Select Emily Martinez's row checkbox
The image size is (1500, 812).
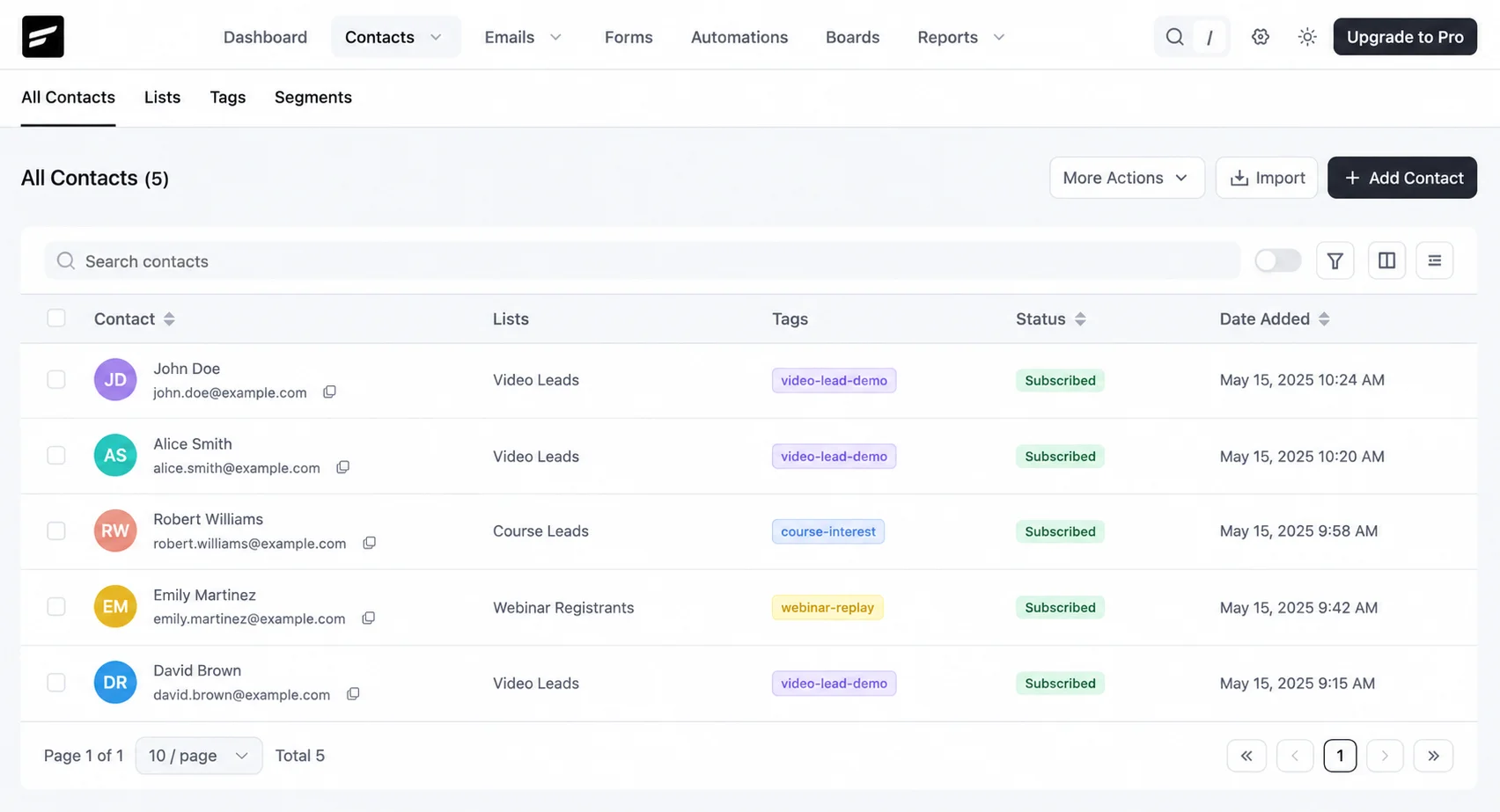pos(56,606)
